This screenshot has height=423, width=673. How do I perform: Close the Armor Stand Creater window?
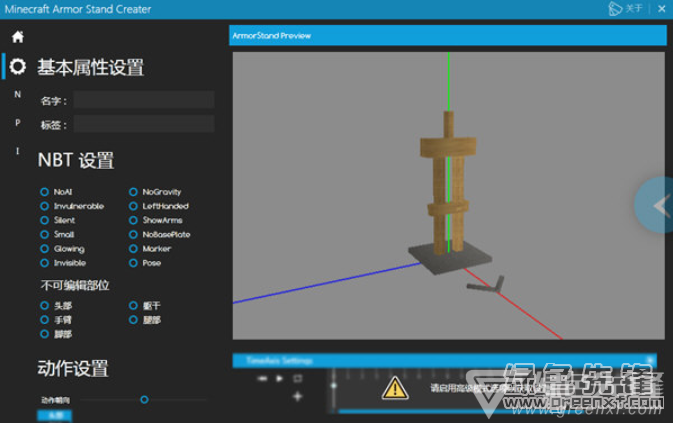pos(662,9)
